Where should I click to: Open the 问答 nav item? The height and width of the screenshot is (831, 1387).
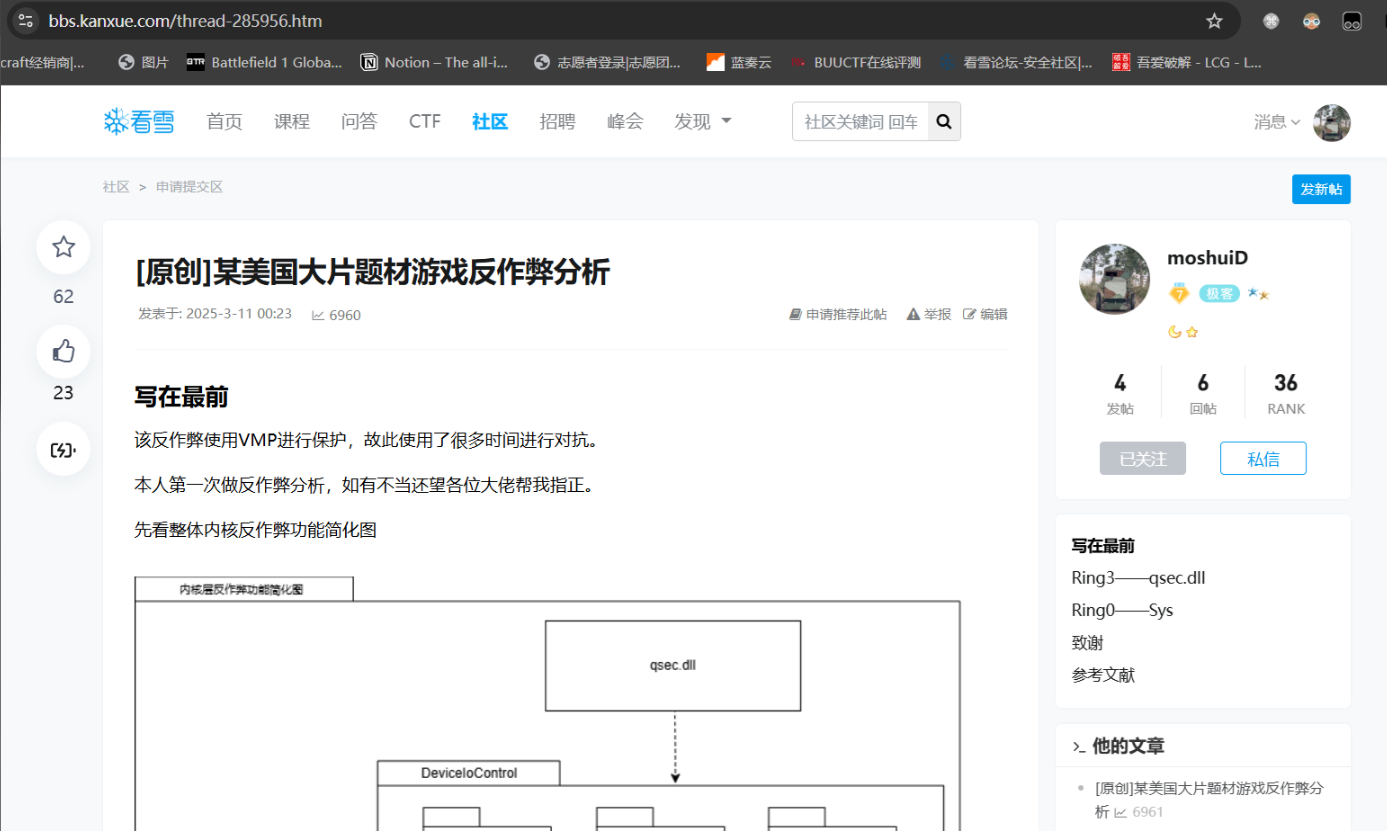click(x=359, y=121)
